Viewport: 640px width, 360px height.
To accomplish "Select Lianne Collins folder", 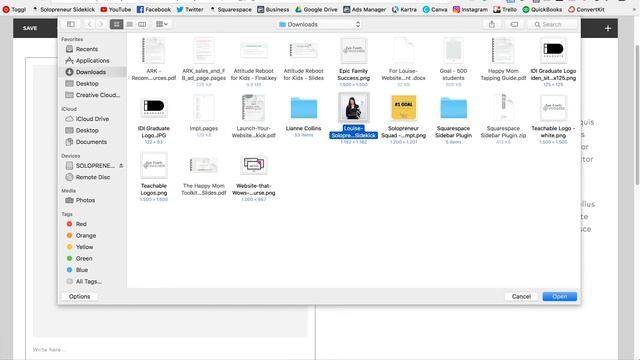I will [304, 116].
